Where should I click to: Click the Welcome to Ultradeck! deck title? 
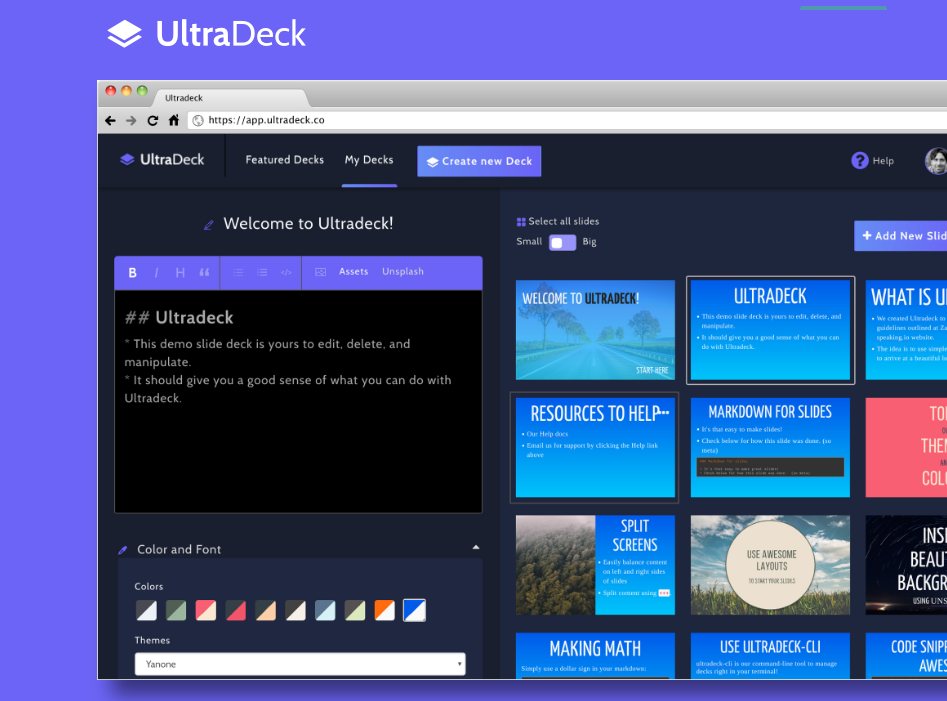click(308, 223)
